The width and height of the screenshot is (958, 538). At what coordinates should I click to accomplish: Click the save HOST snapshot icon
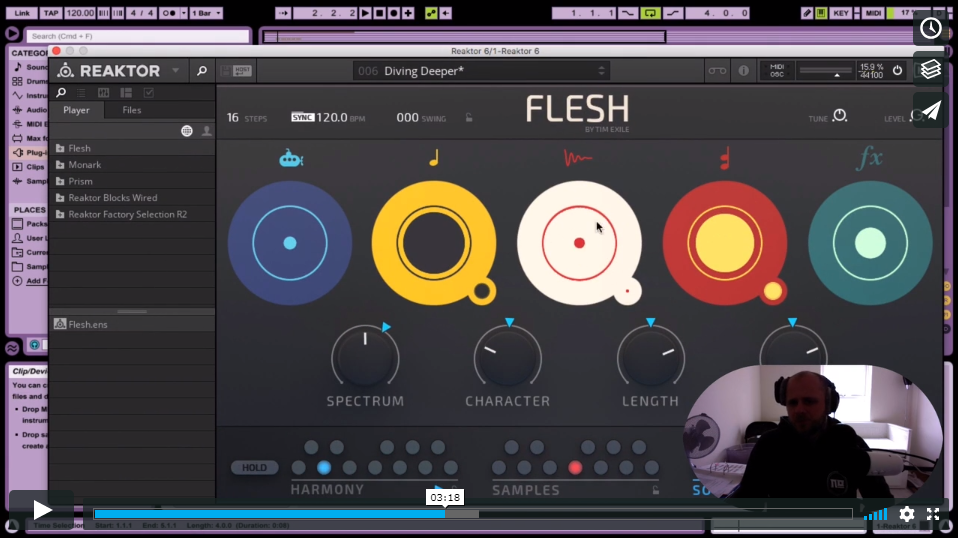(x=236, y=71)
